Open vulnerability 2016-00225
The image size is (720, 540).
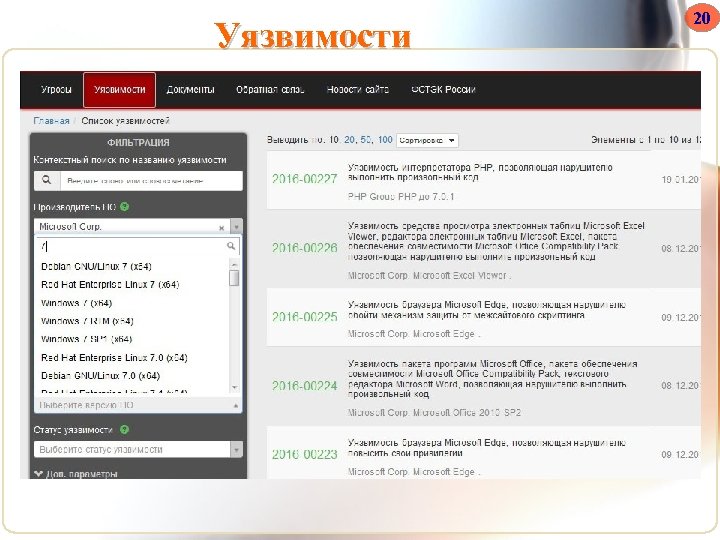click(304, 317)
